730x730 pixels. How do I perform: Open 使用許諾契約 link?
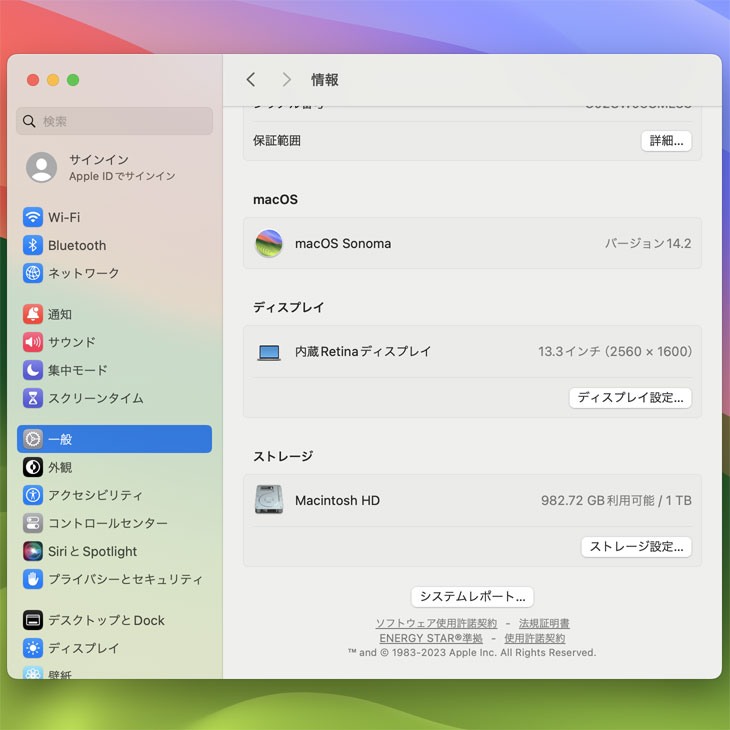coord(534,638)
